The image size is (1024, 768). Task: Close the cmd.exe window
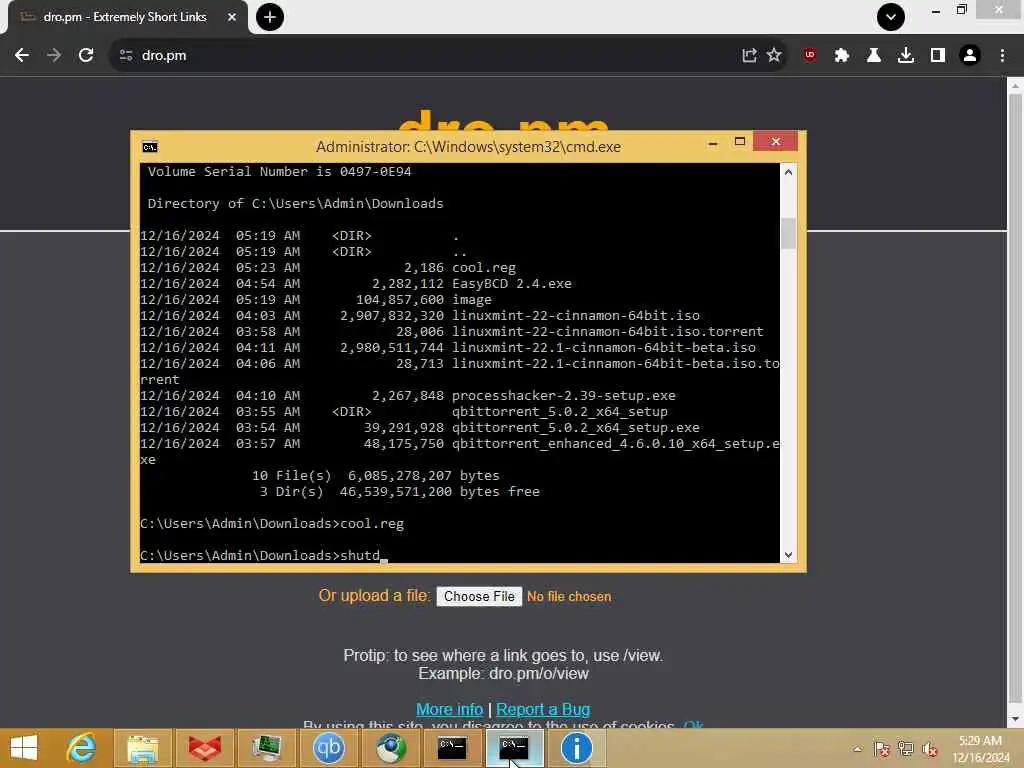click(x=775, y=142)
